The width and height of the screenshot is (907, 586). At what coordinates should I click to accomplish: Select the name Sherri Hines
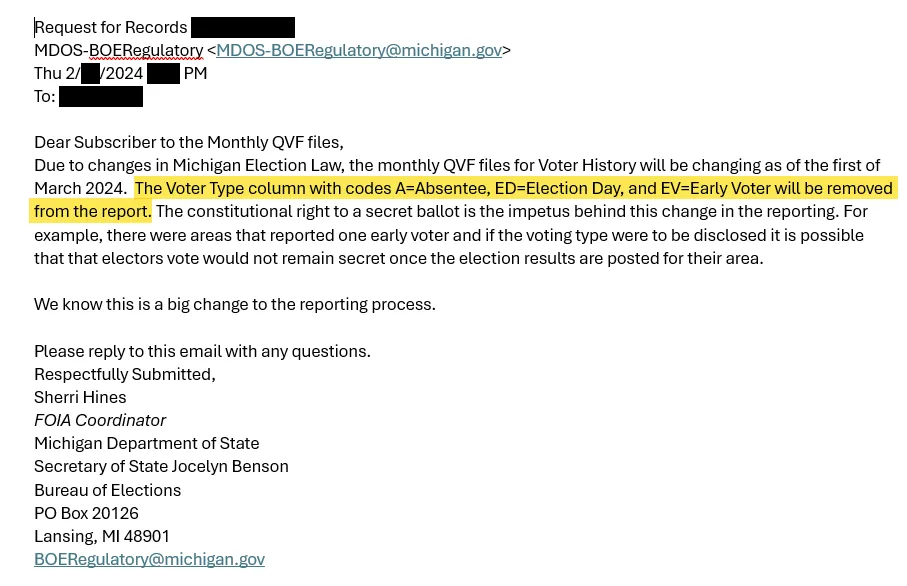coord(80,397)
